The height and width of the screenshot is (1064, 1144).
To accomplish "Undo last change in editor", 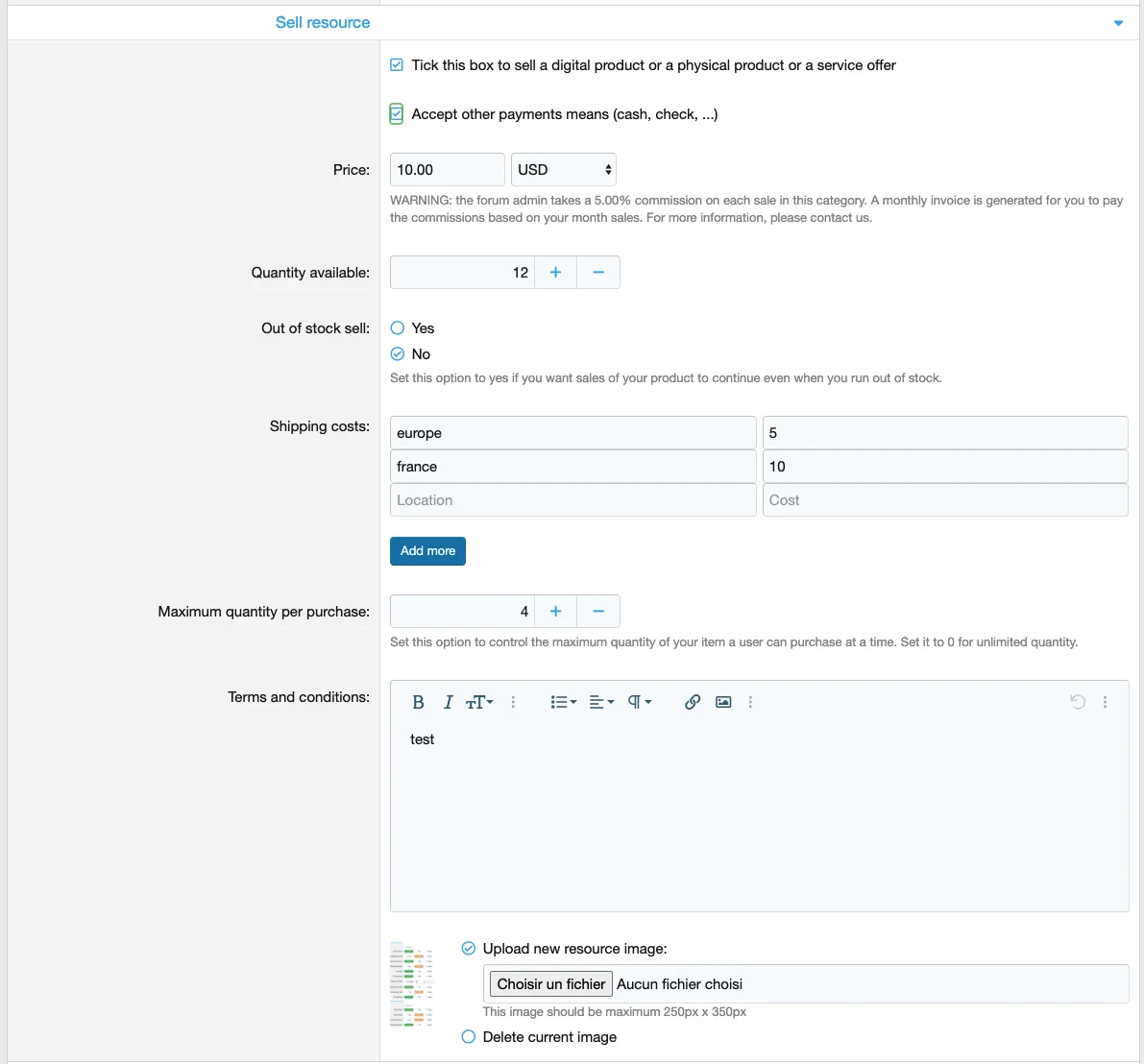I will [1078, 702].
